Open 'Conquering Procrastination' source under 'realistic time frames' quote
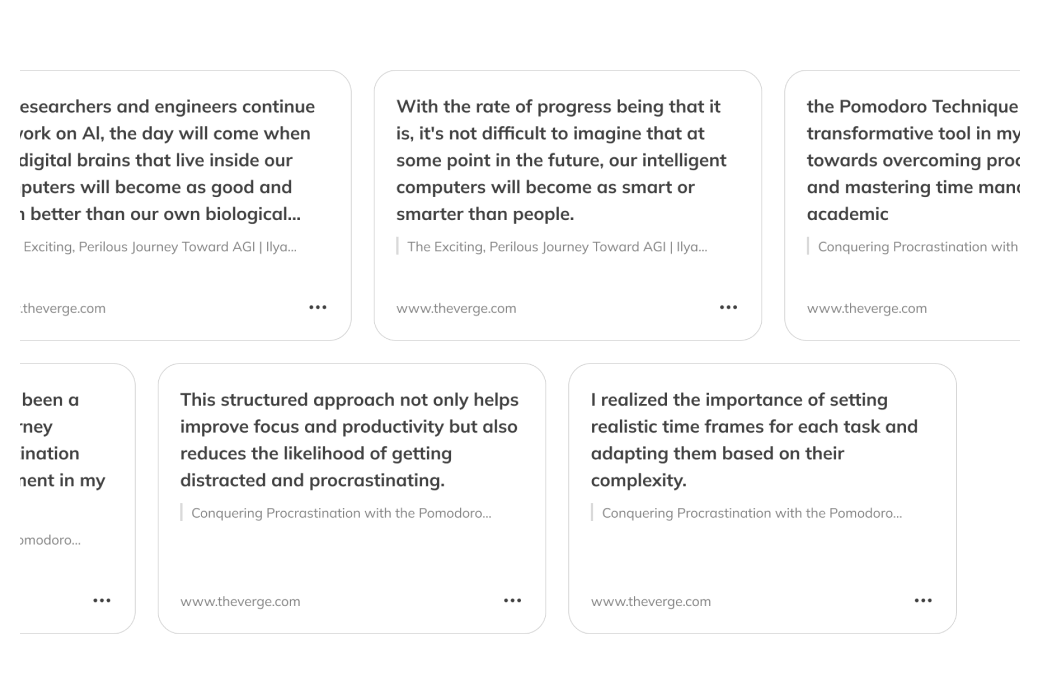Viewport: 1040px width, 680px height. [x=752, y=513]
